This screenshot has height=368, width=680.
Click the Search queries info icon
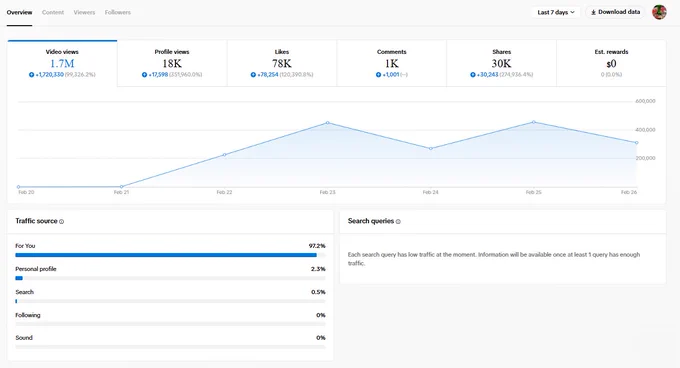398,221
